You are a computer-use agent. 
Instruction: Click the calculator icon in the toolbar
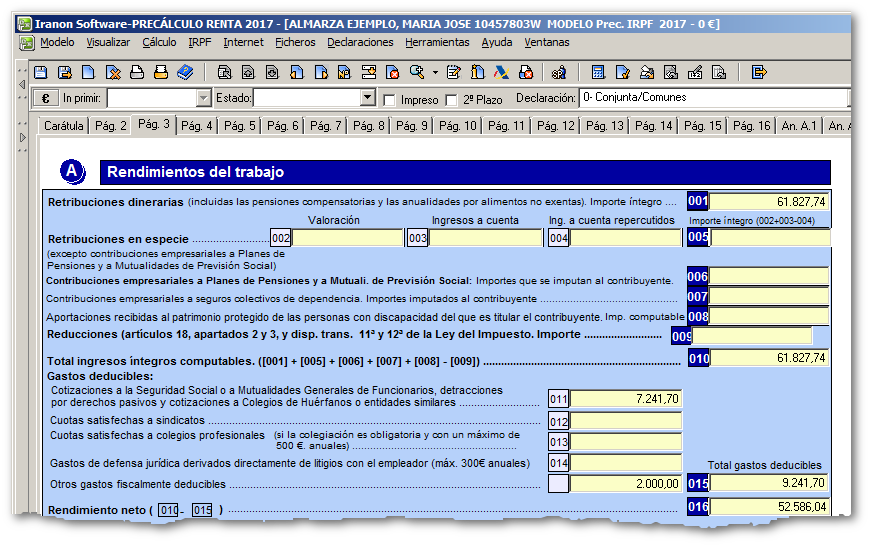[x=598, y=72]
